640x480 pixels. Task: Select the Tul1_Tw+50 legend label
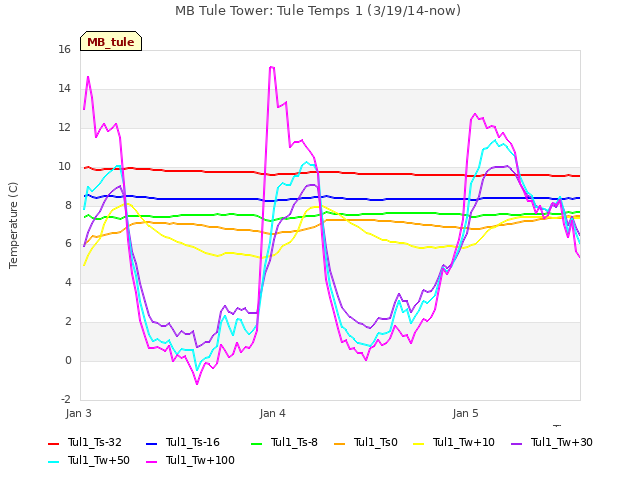click(99, 460)
